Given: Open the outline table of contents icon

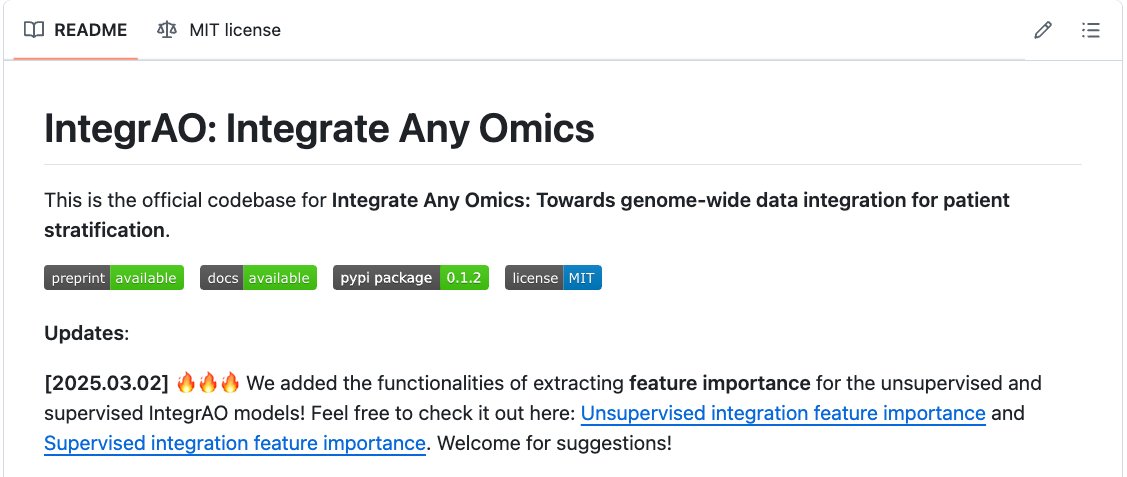Looking at the screenshot, I should coord(1091,30).
